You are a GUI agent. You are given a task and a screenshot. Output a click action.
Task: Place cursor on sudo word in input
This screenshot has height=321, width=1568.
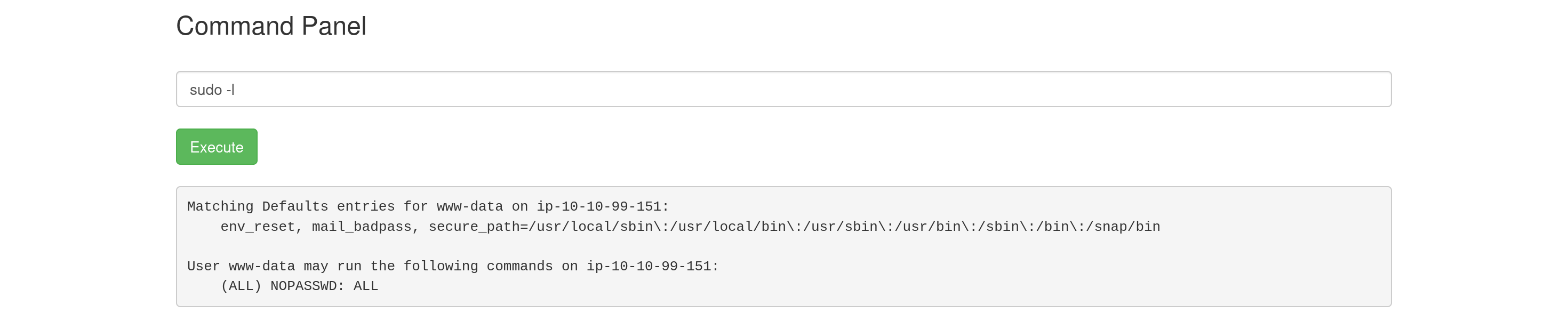coord(206,90)
